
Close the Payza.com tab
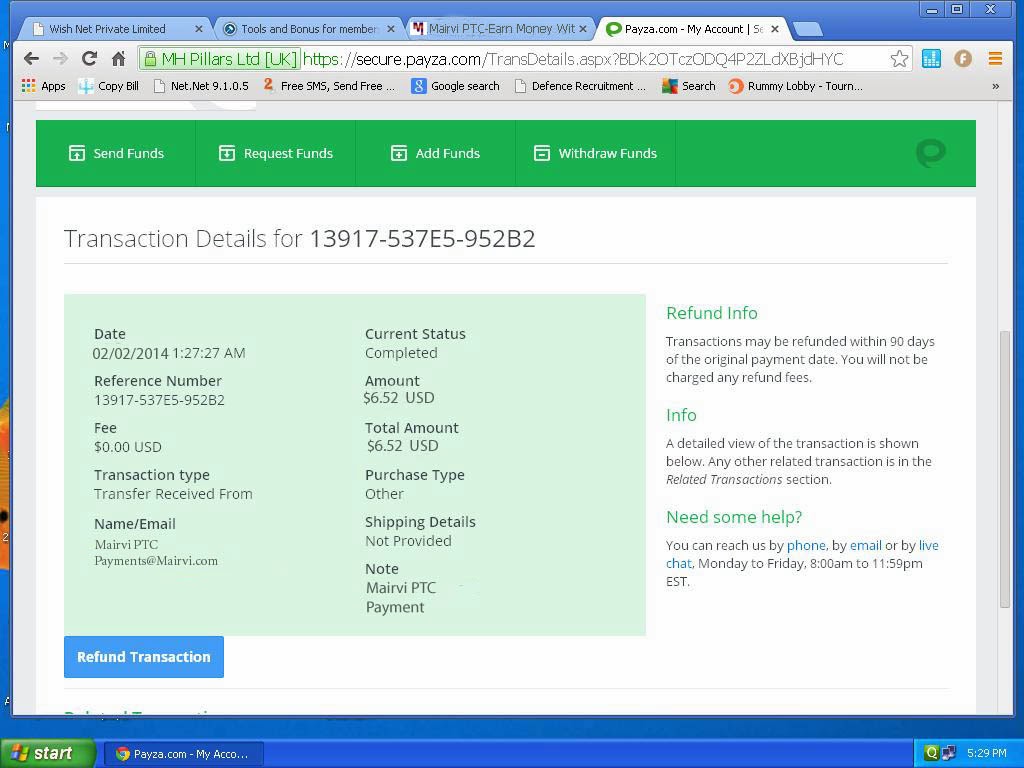775,29
